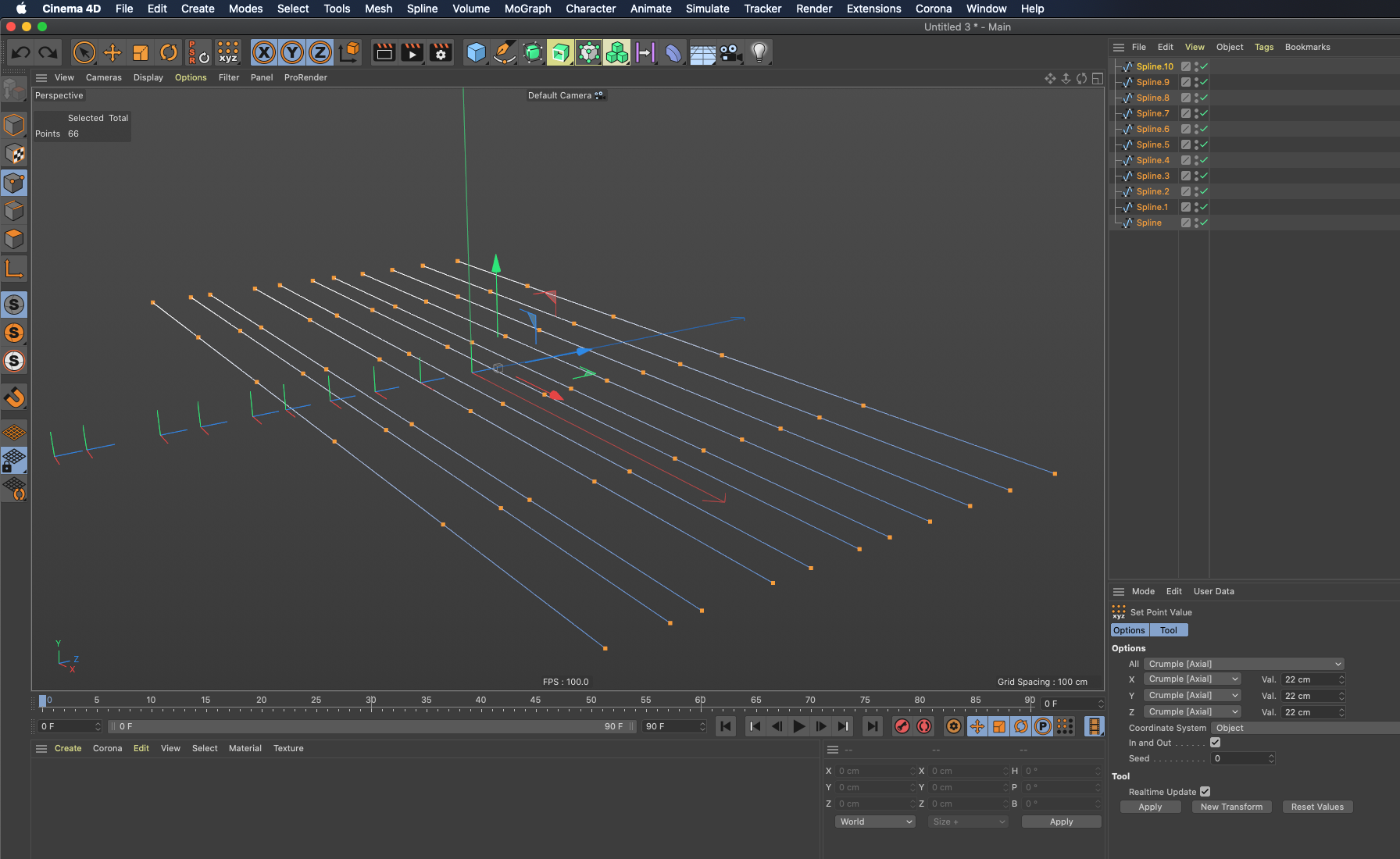This screenshot has height=859, width=1400.
Task: Select Spline.8 in Object Manager
Action: point(1152,98)
